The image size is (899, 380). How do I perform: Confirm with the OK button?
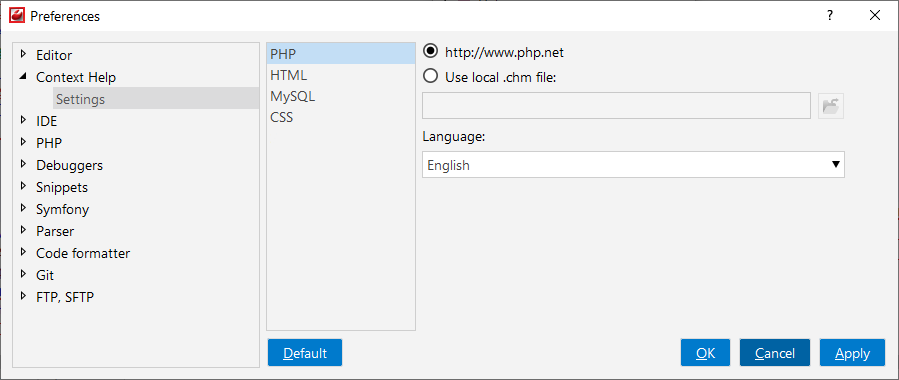[x=705, y=353]
